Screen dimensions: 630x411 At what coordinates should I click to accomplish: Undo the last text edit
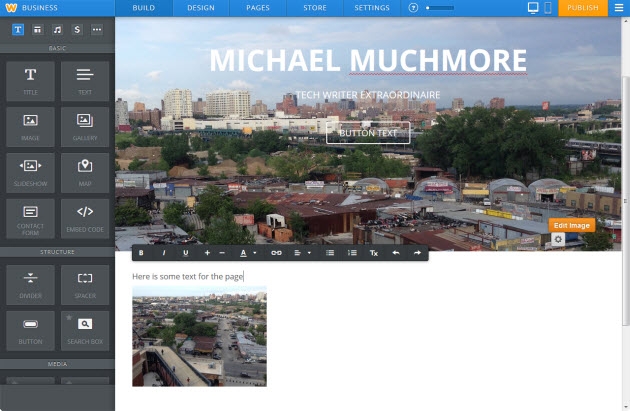[395, 253]
